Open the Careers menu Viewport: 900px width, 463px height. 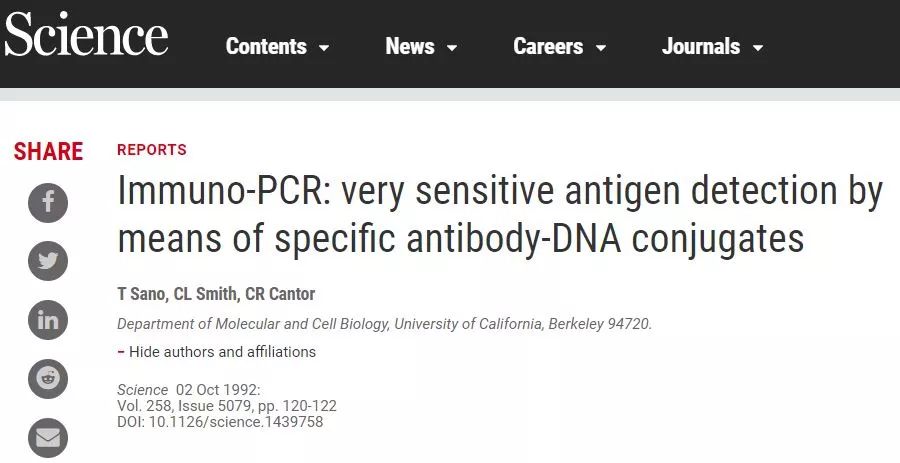click(548, 46)
